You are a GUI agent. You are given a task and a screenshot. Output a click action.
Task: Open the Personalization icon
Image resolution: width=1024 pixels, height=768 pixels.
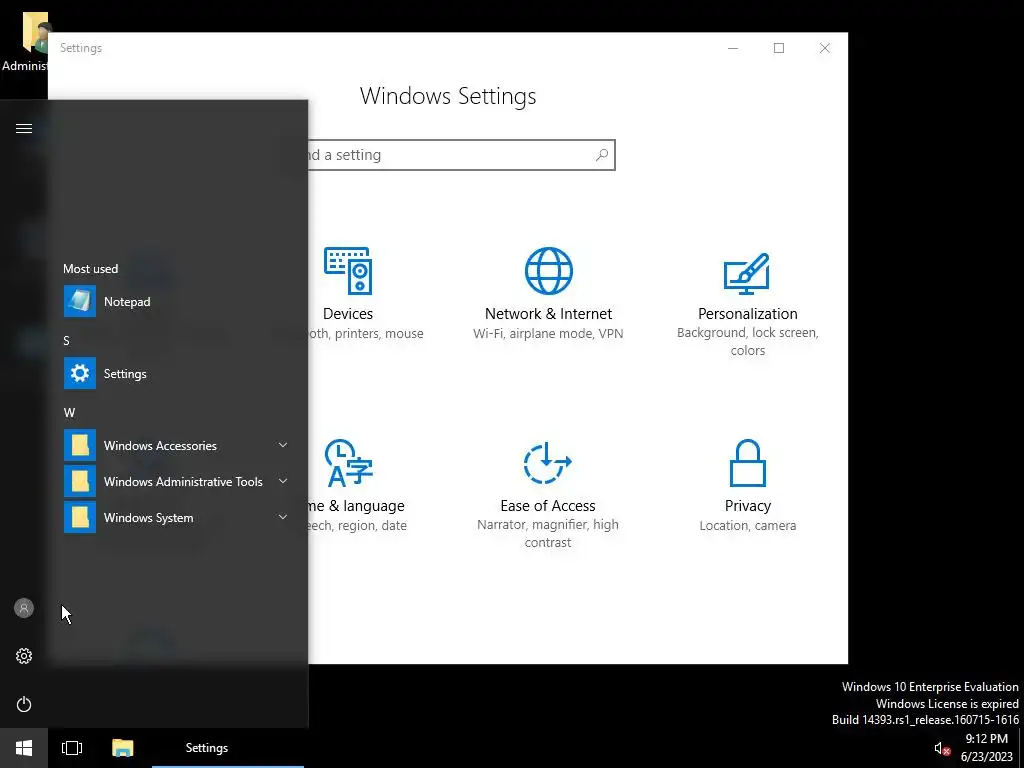pyautogui.click(x=747, y=274)
